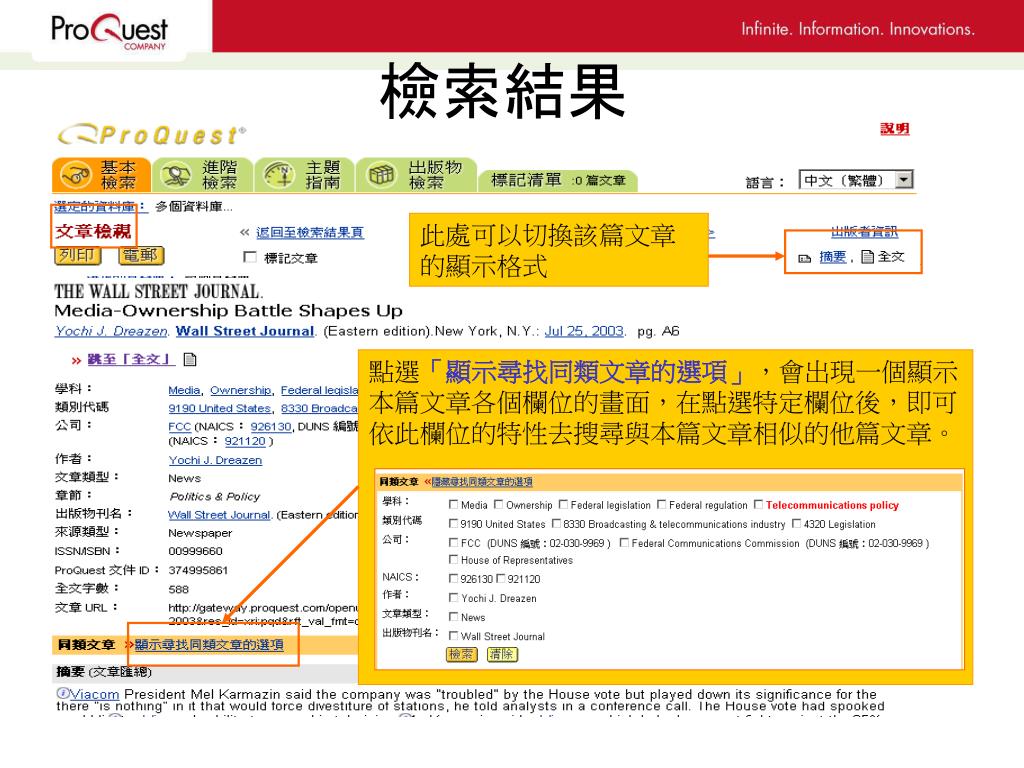The image size is (1024, 768).
Task: Check the Yochi J. Dreazen author checkbox
Action: (x=453, y=597)
